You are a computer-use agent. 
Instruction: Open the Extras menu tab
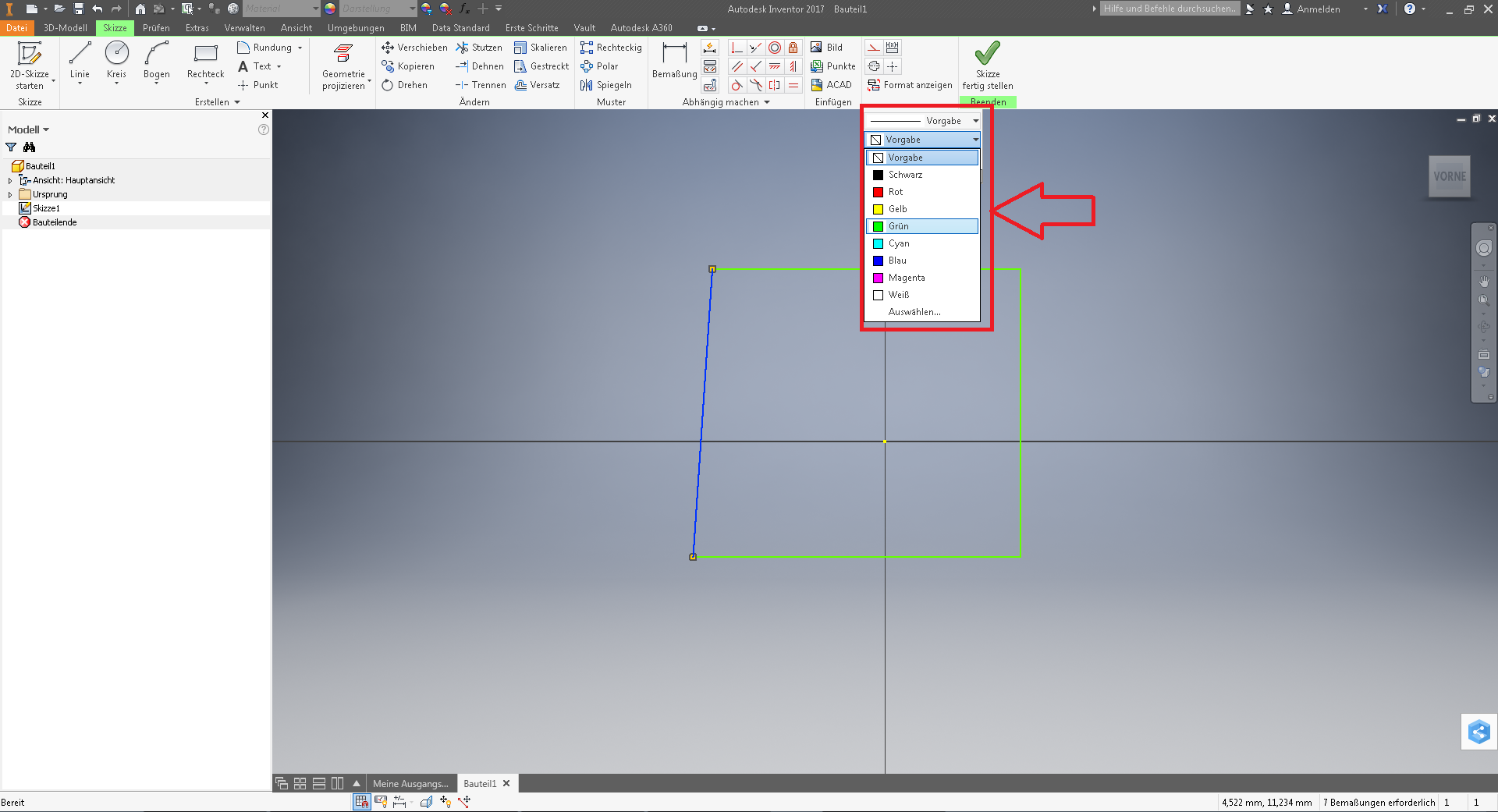click(197, 27)
